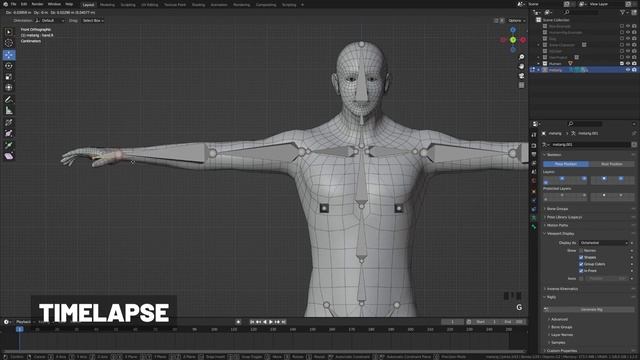Click the blue playhead marker on timeline
The height and width of the screenshot is (360, 640).
click(20, 329)
